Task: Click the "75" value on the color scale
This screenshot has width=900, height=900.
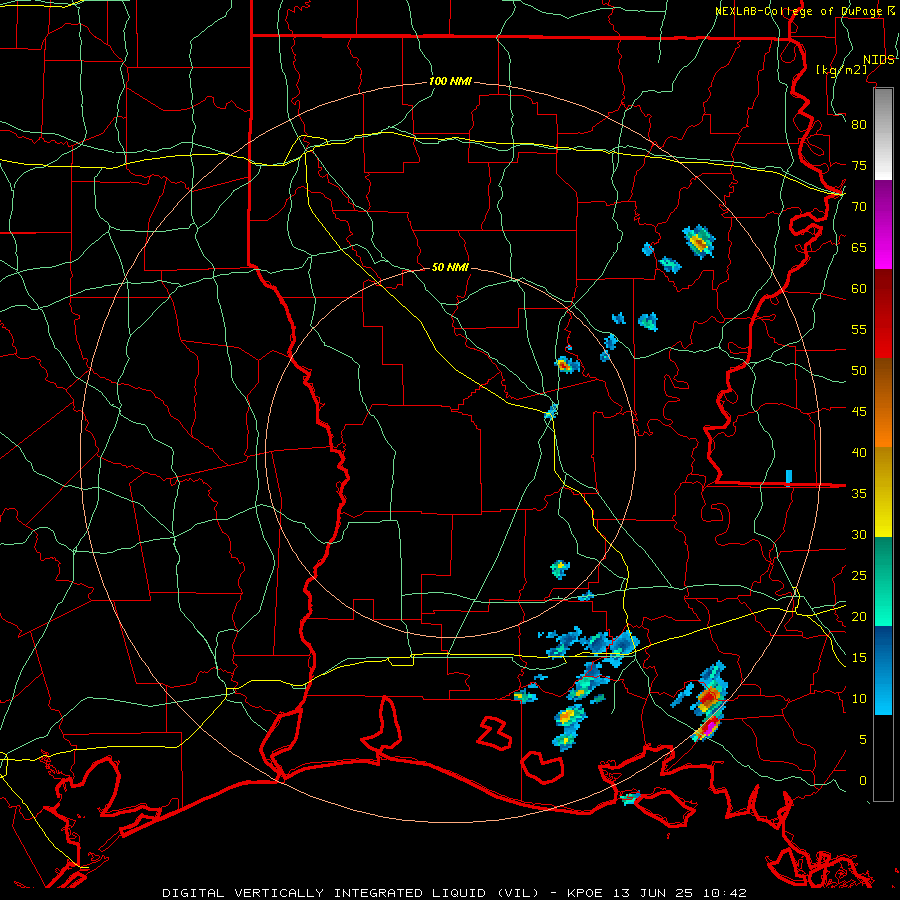Action: click(x=859, y=165)
